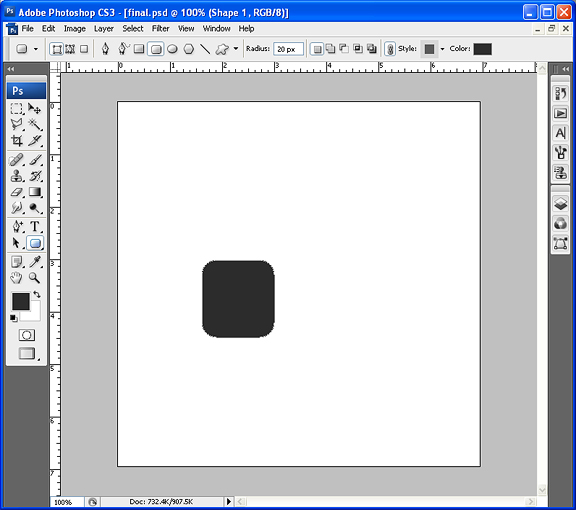Select the Magic Wand tool
This screenshot has width=576, height=510.
35,125
